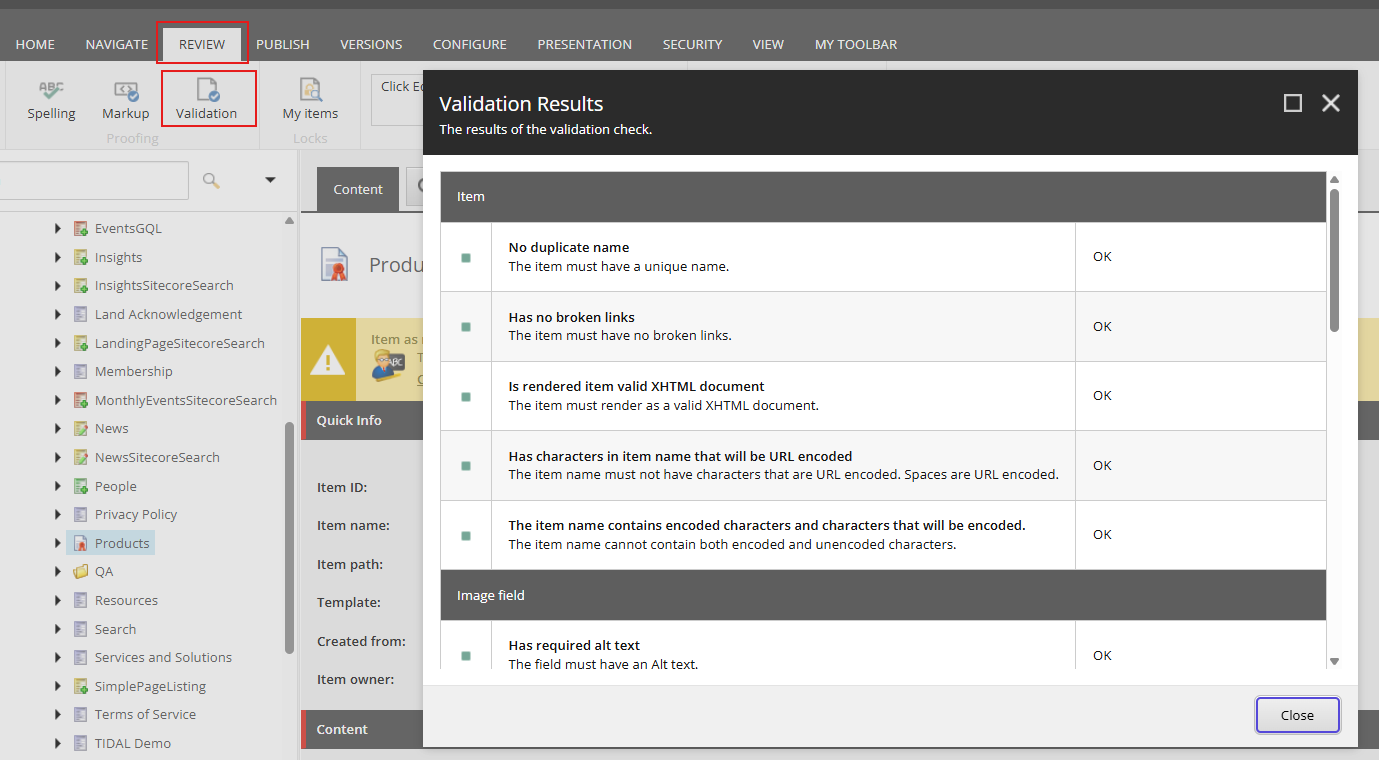
Task: Open the search options dropdown arrow
Action: point(269,180)
